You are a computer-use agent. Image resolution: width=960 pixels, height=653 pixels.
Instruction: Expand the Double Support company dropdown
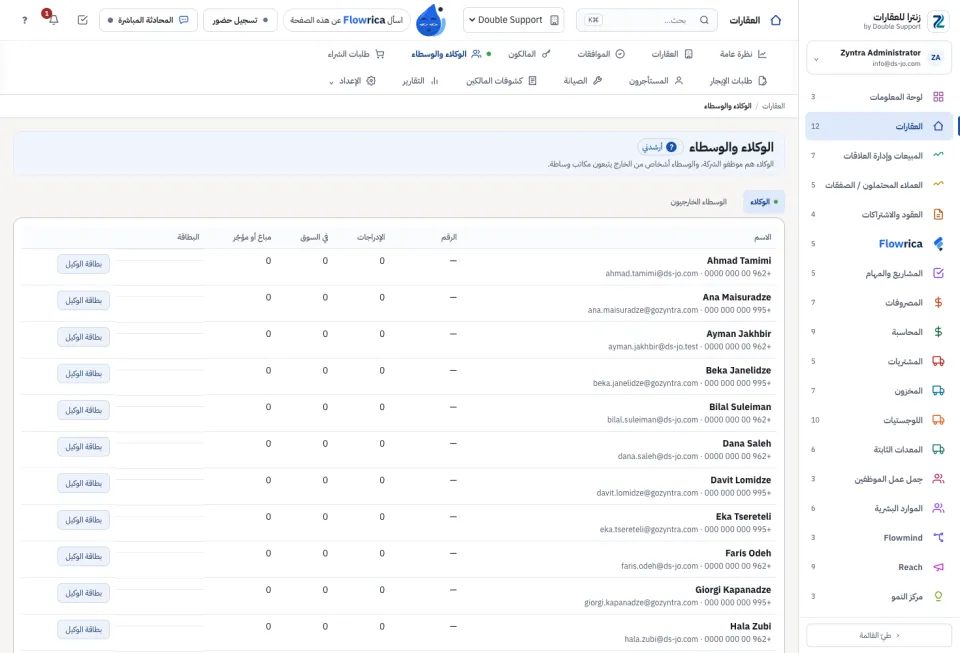tap(514, 20)
